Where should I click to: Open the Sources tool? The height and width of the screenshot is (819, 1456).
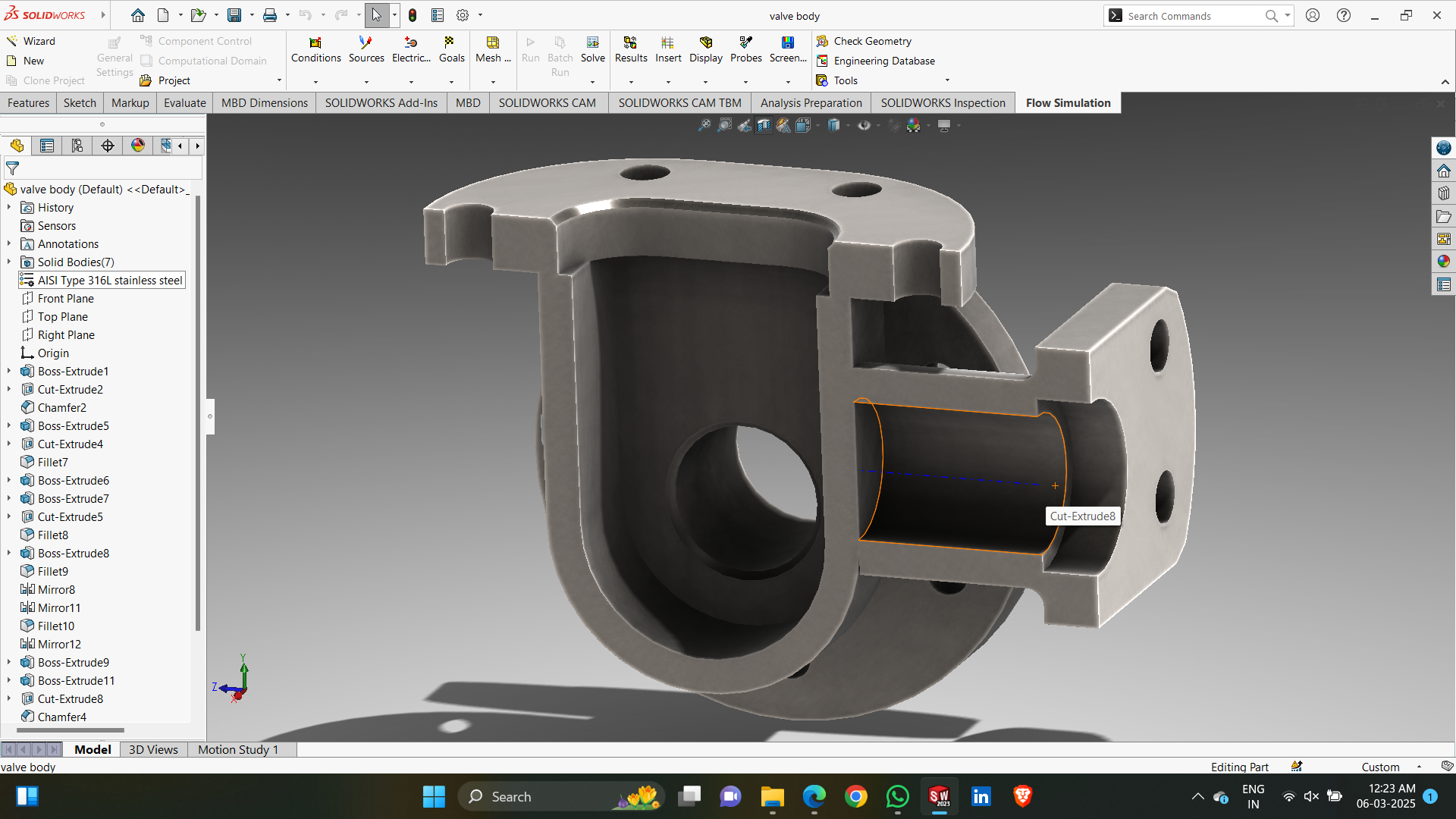click(366, 49)
